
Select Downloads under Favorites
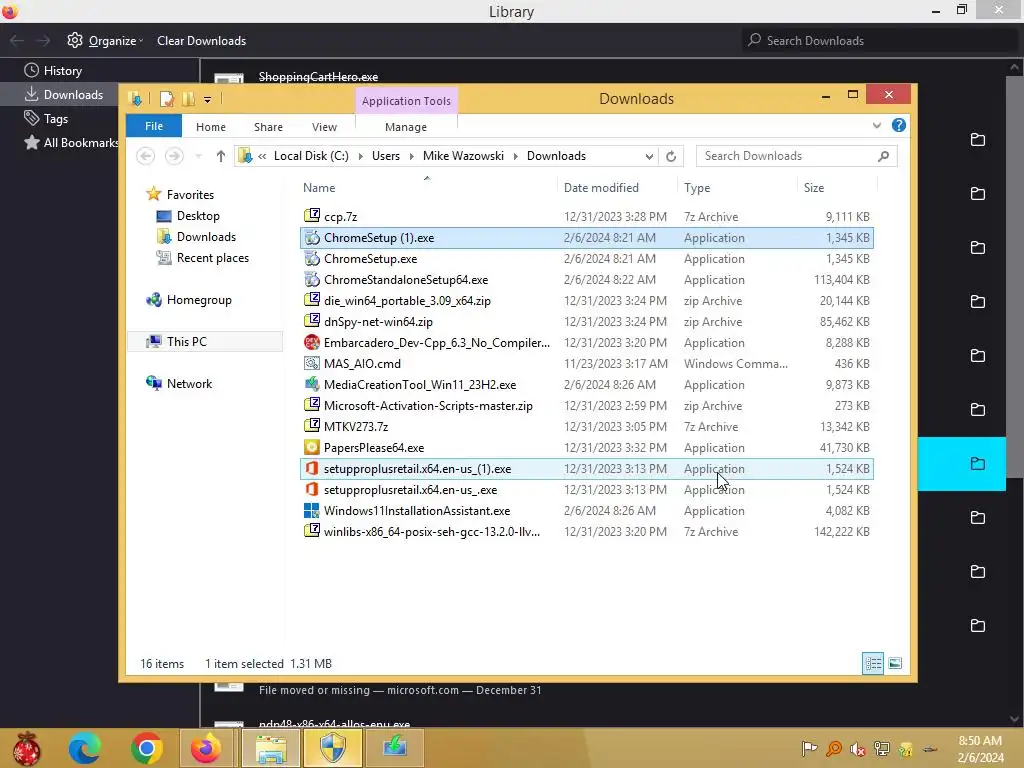pos(206,236)
